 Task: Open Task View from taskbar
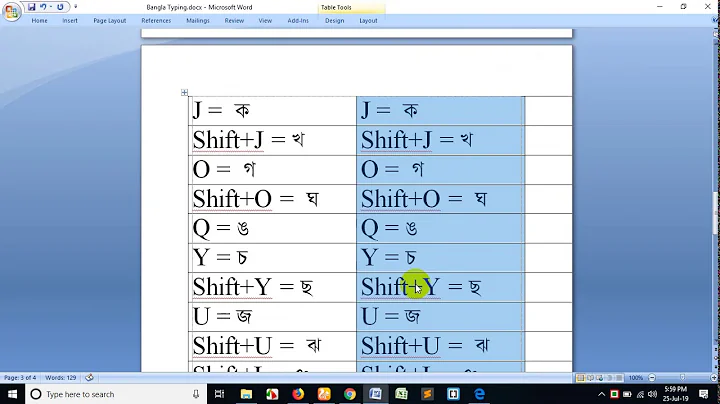[x=219, y=394]
